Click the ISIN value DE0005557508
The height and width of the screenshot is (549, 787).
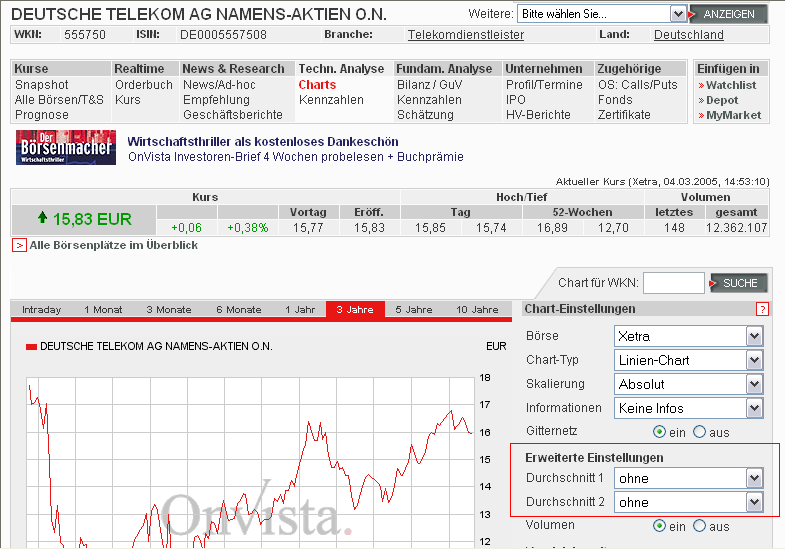(223, 35)
